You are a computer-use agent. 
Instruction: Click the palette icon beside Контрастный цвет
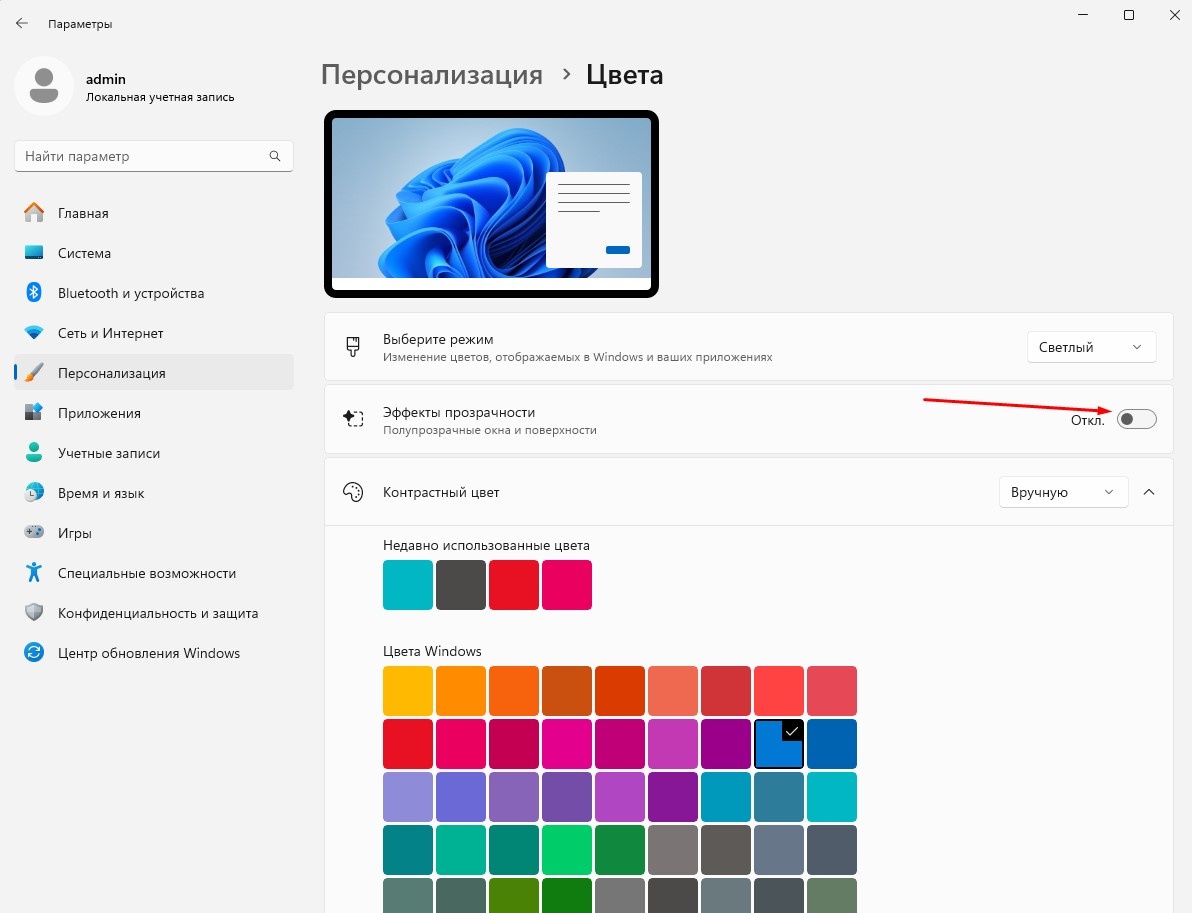point(353,492)
